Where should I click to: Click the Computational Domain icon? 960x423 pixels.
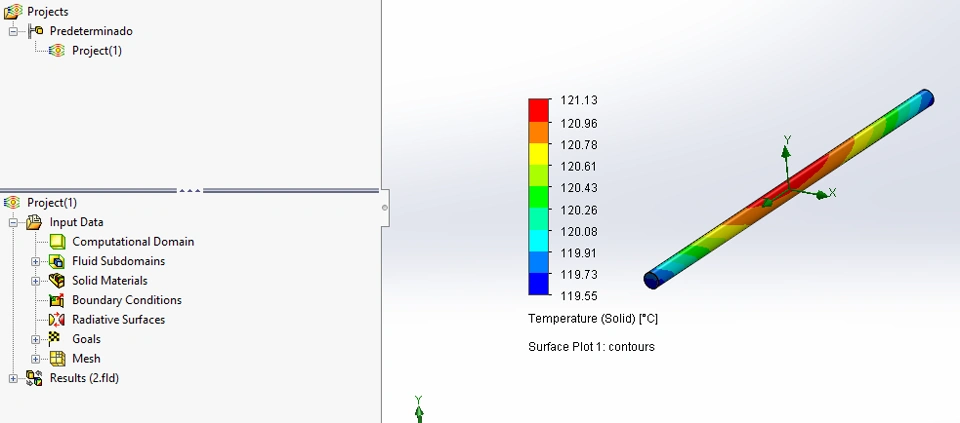click(57, 242)
